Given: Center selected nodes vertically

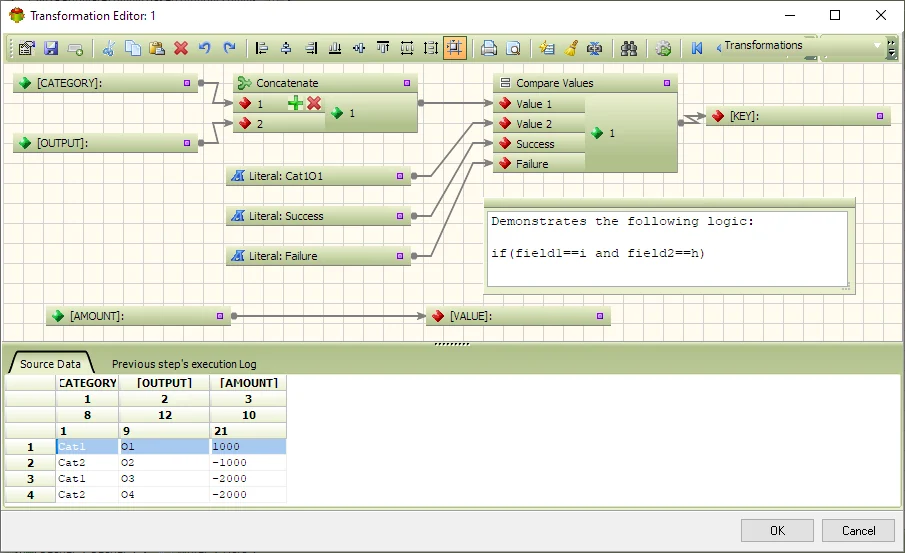Looking at the screenshot, I should click(359, 48).
